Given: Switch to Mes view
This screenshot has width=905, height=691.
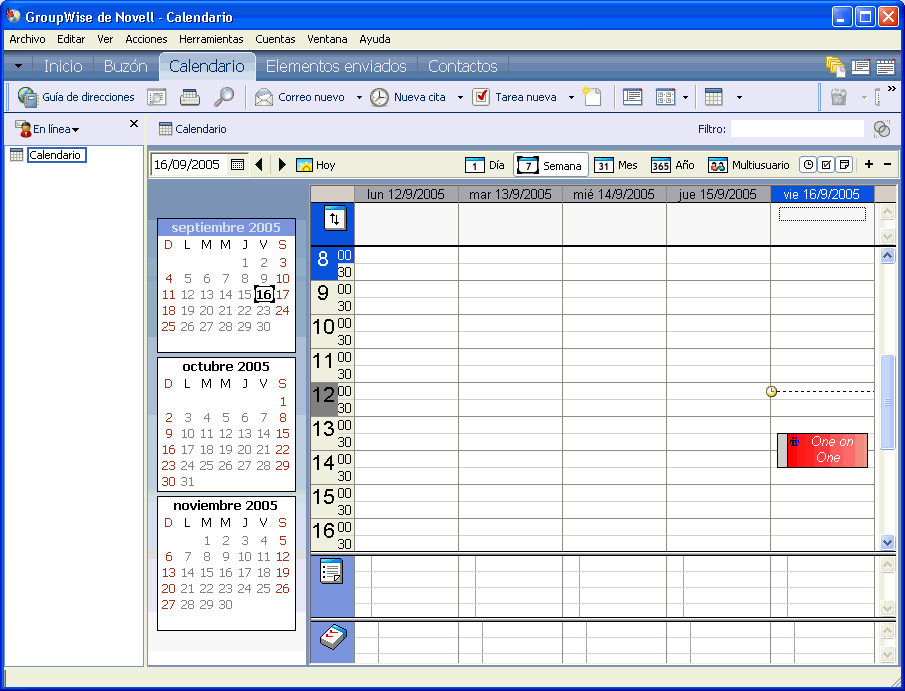Looking at the screenshot, I should pyautogui.click(x=616, y=165).
